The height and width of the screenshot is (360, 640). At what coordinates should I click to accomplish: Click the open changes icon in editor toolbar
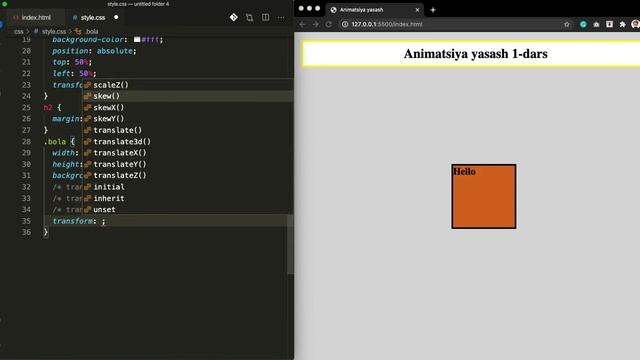tap(249, 17)
